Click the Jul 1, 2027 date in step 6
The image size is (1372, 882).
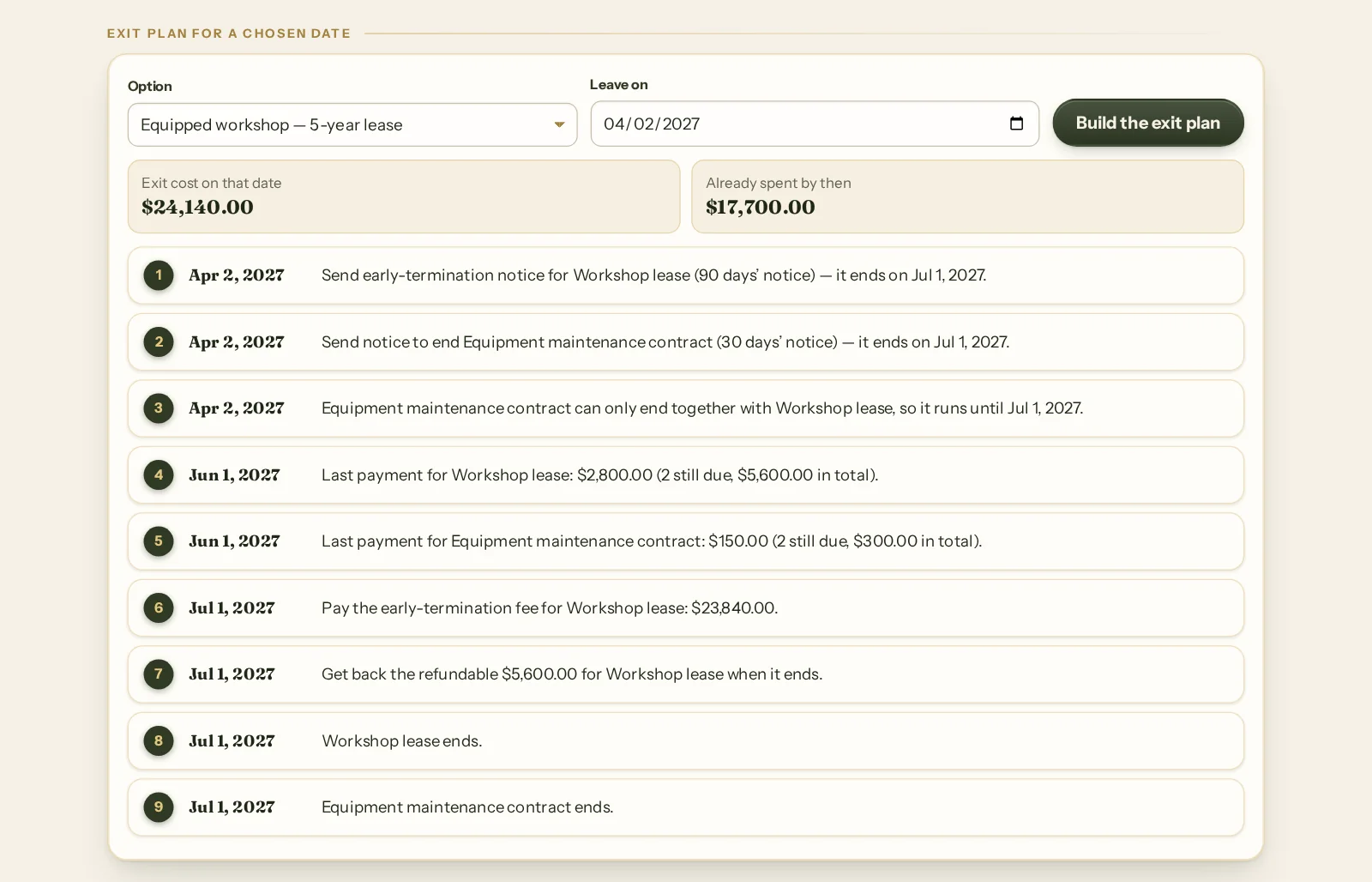pyautogui.click(x=232, y=608)
